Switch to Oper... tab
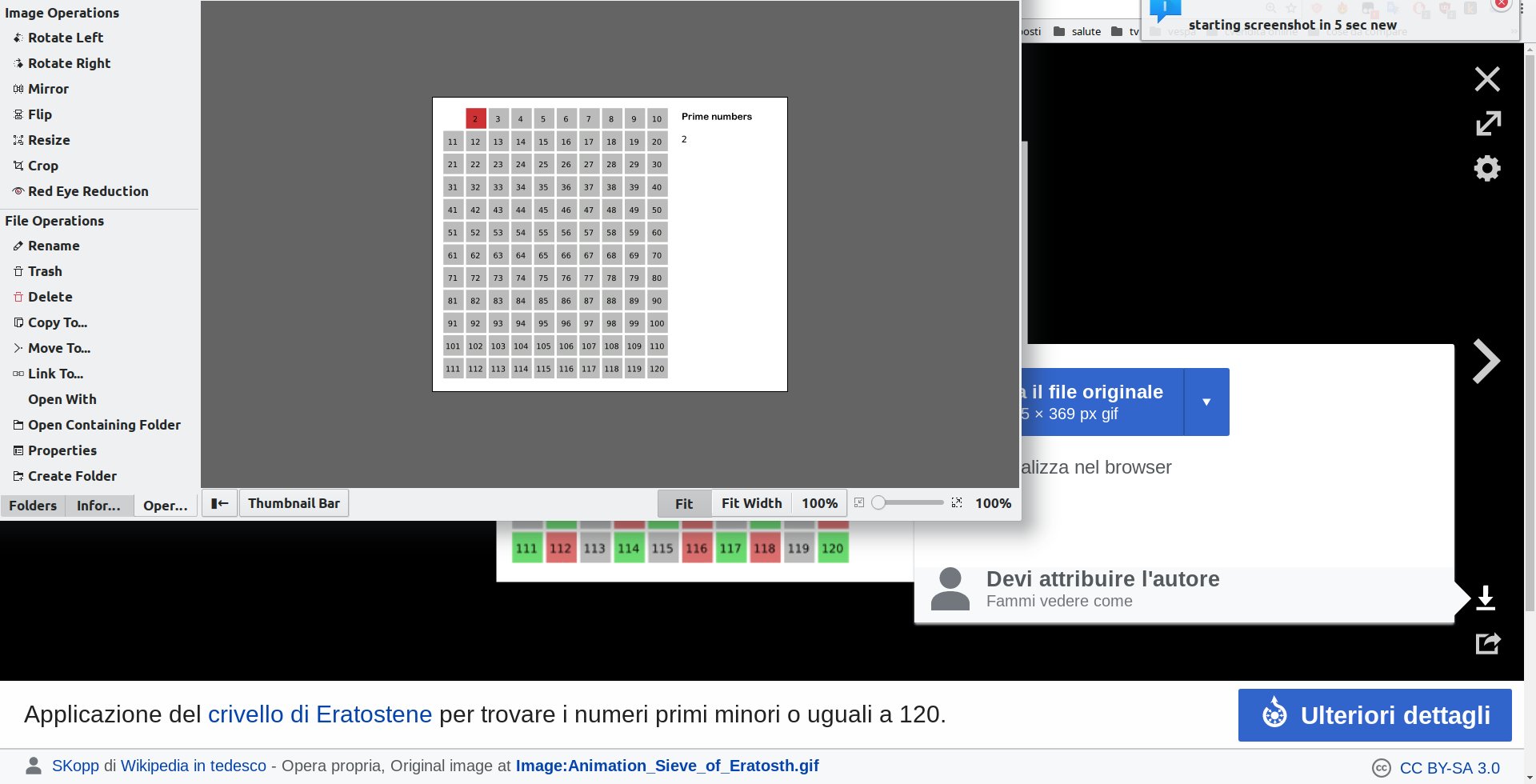This screenshot has height=784, width=1536. [x=165, y=506]
